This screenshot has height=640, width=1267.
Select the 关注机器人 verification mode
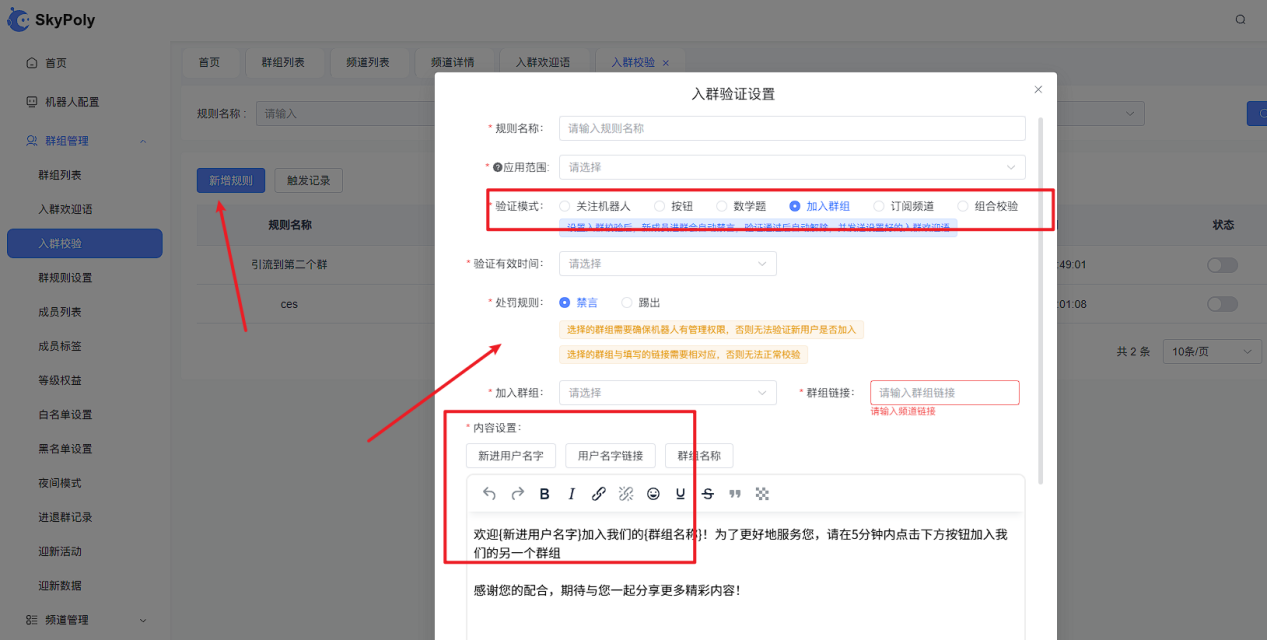pyautogui.click(x=595, y=206)
